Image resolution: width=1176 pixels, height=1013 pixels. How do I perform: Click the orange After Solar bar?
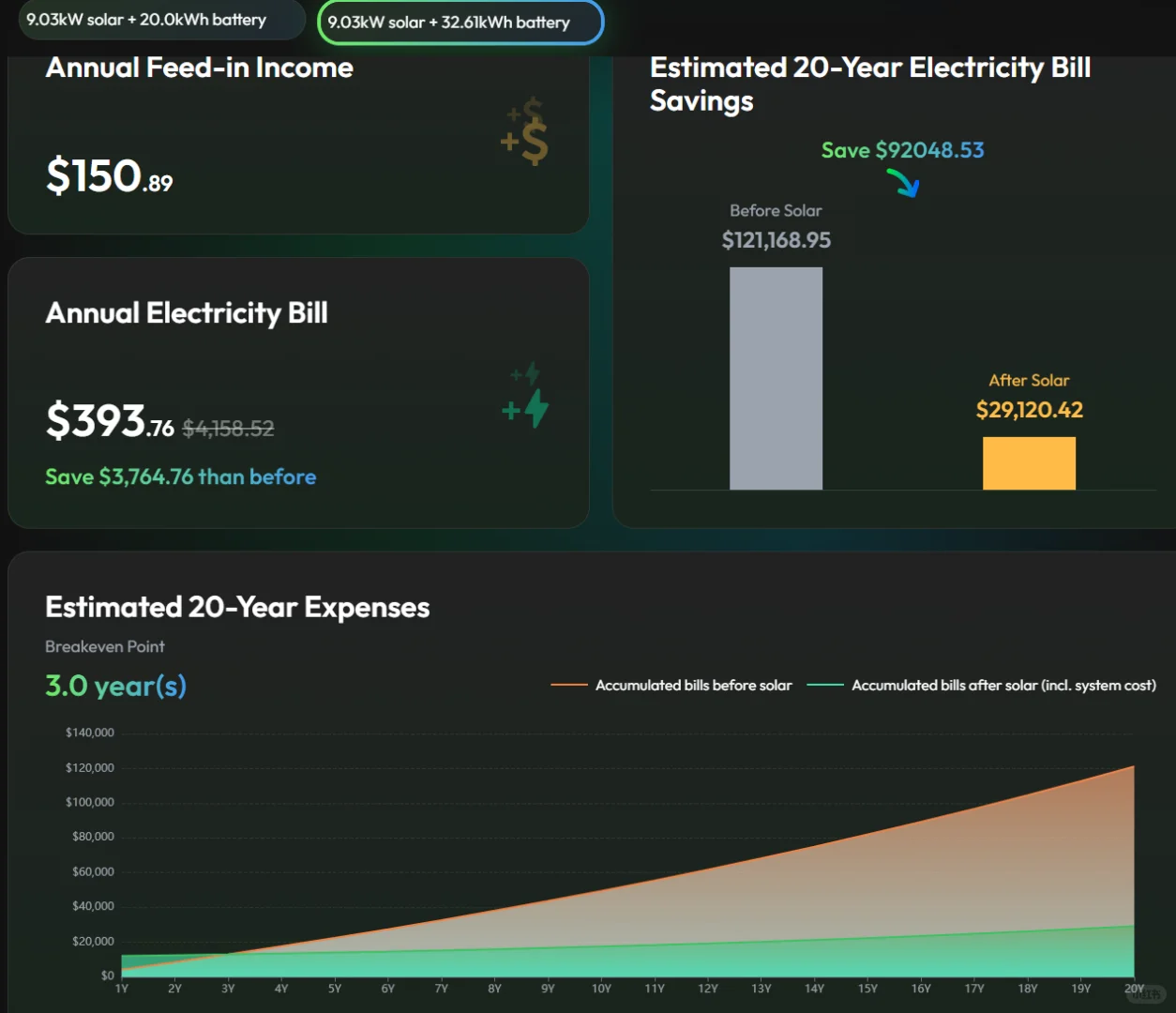pos(1029,463)
